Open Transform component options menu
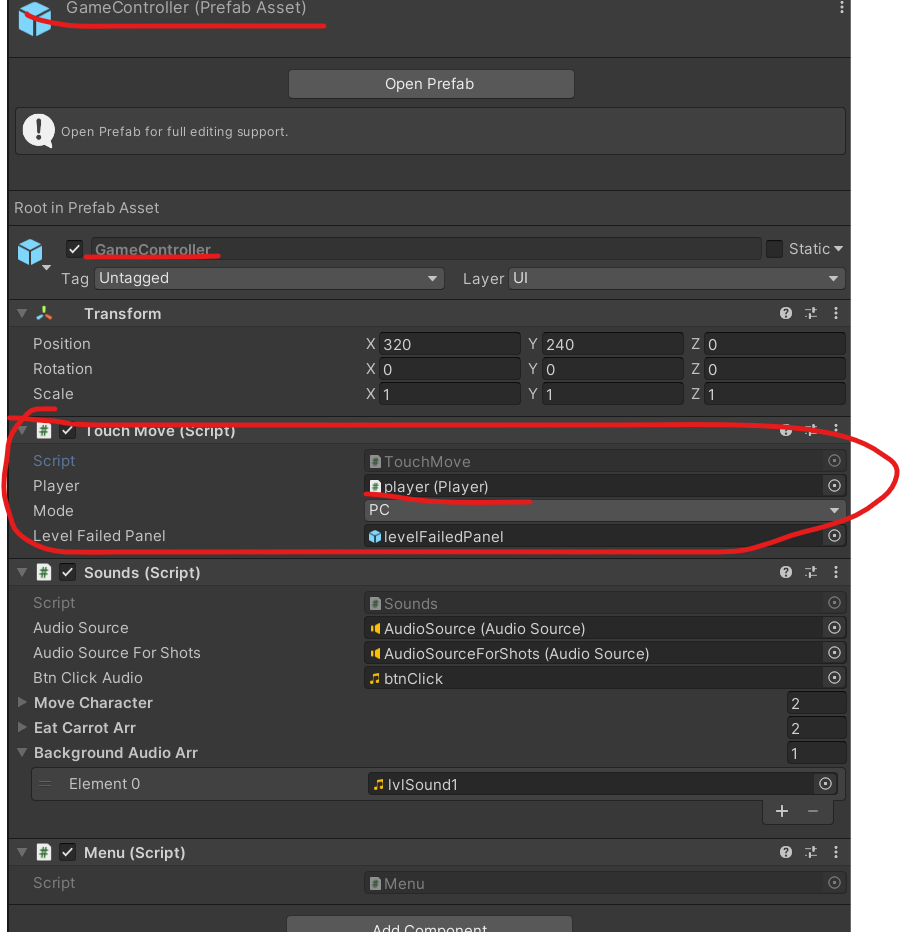This screenshot has width=901, height=932. pos(836,313)
